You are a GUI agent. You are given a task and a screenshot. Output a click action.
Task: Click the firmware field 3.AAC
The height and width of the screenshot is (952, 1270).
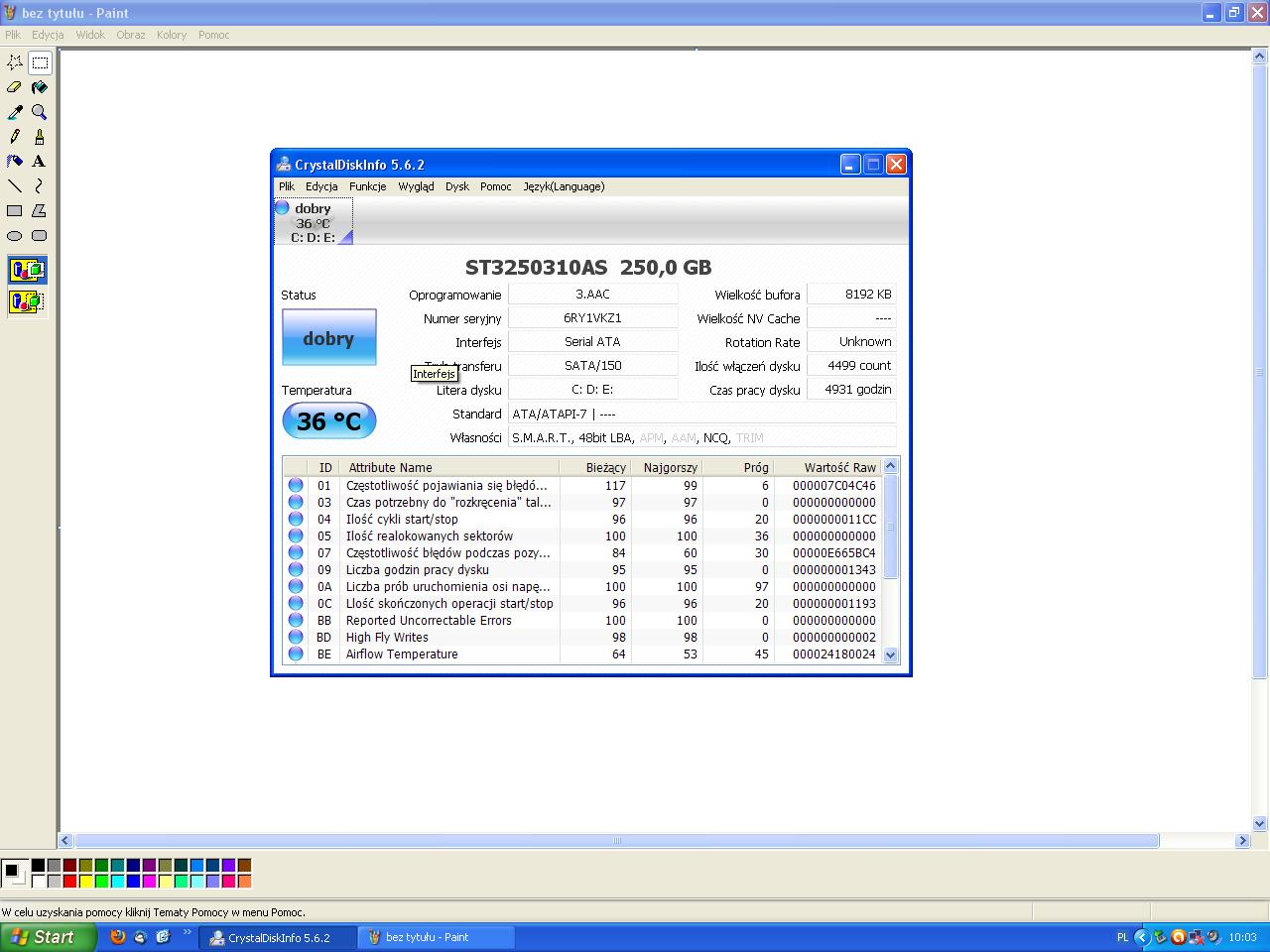coord(592,295)
